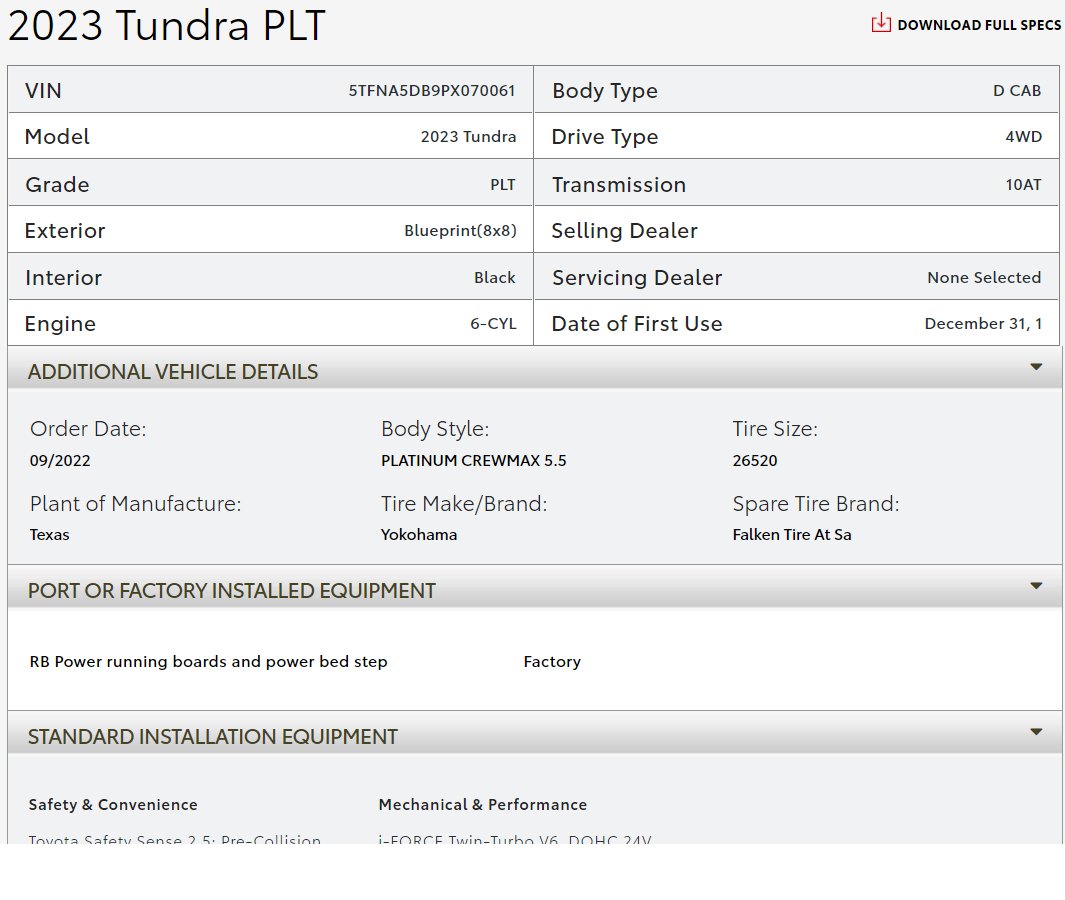Click the D CAB body type value

click(x=1017, y=90)
